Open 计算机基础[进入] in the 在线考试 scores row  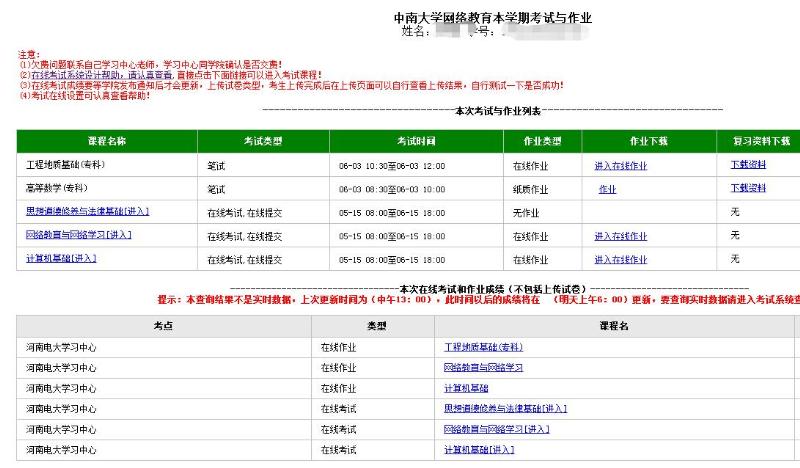(x=479, y=450)
